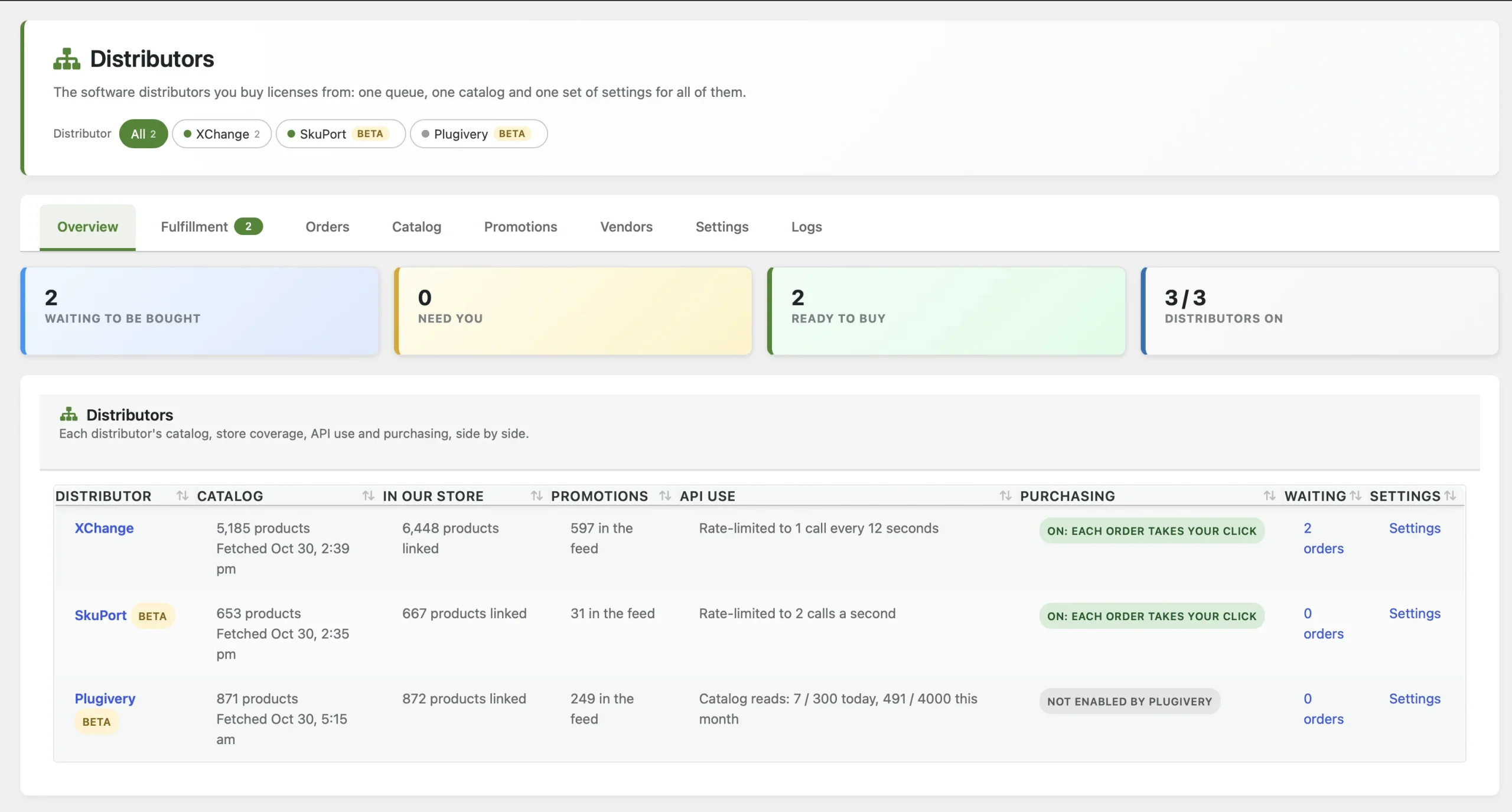Screen dimensions: 1512x812
Task: Click the Distributors section table icon
Action: point(69,415)
